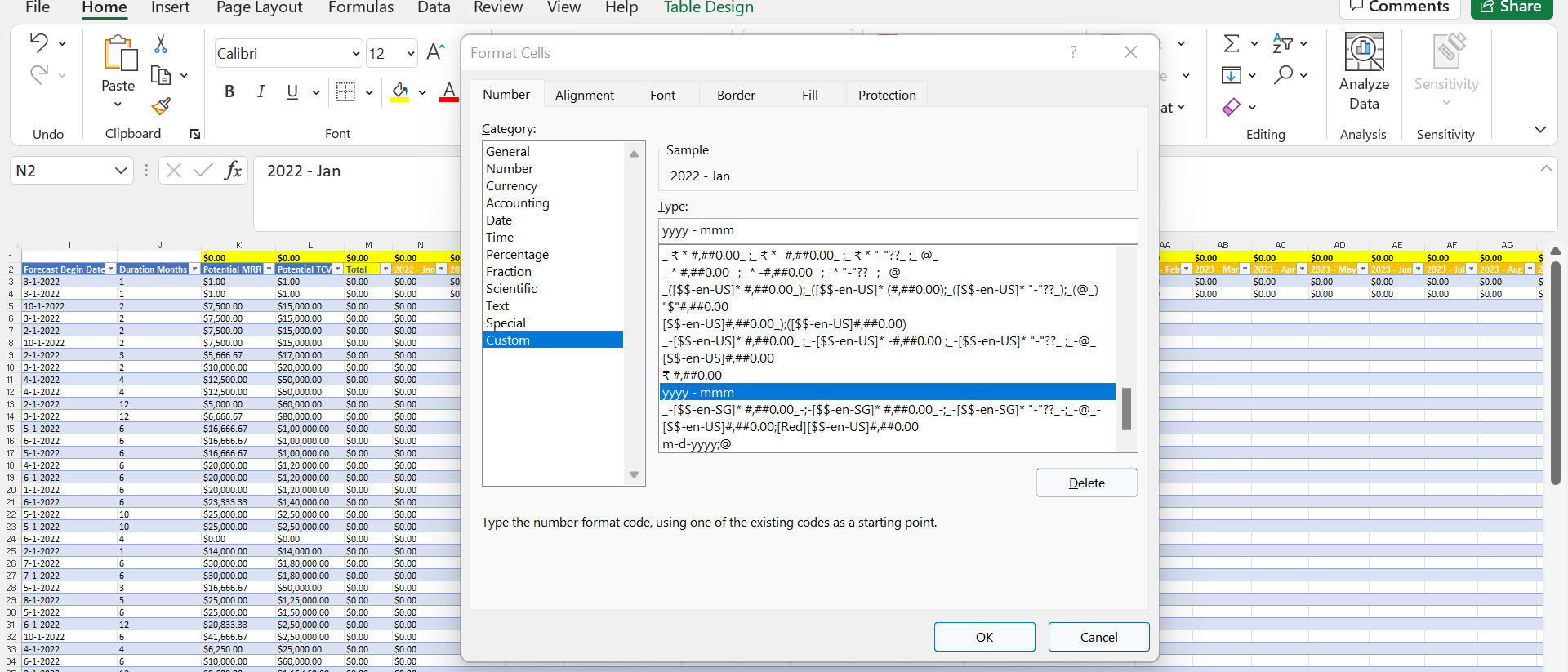Screen dimensions: 1568x672
Task: Click Insert Function fx icon
Action: pyautogui.click(x=233, y=170)
